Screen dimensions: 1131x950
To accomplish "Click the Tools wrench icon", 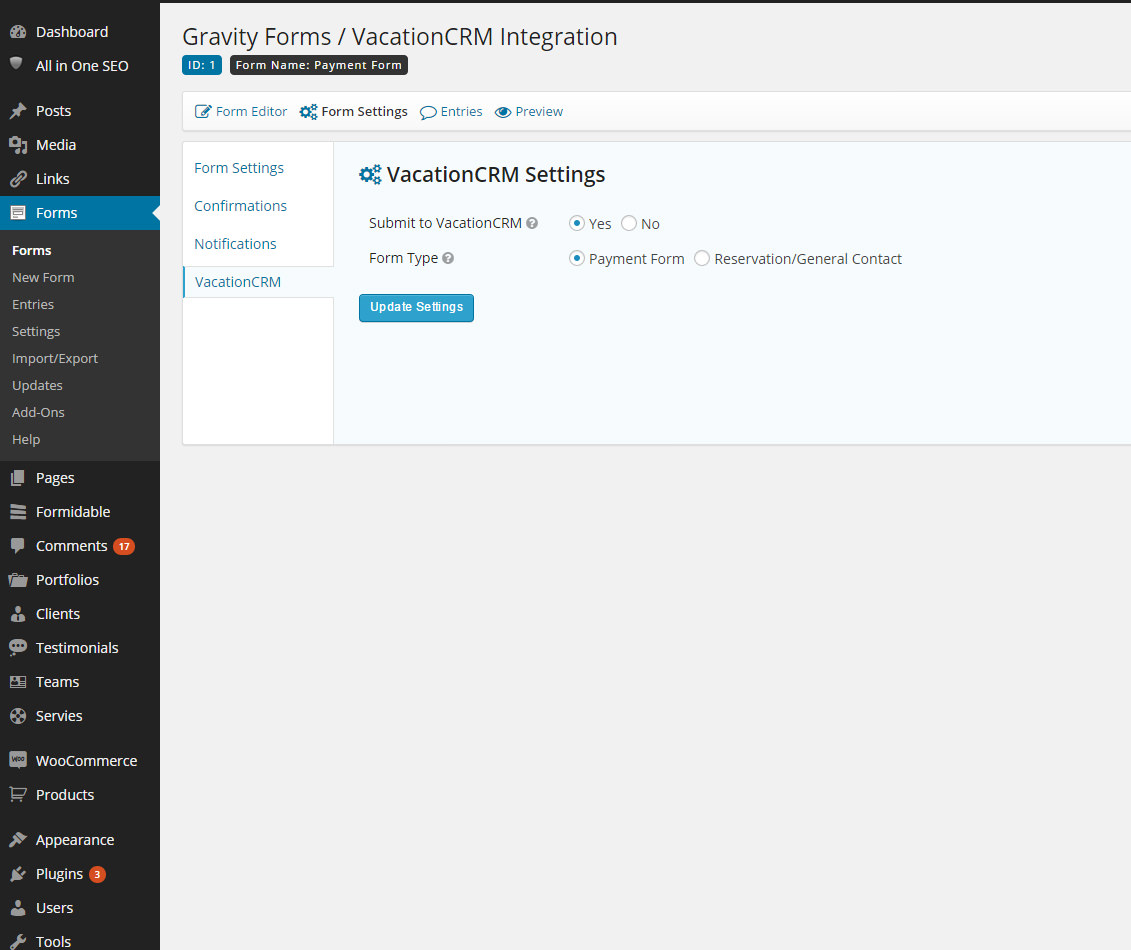I will 18,941.
